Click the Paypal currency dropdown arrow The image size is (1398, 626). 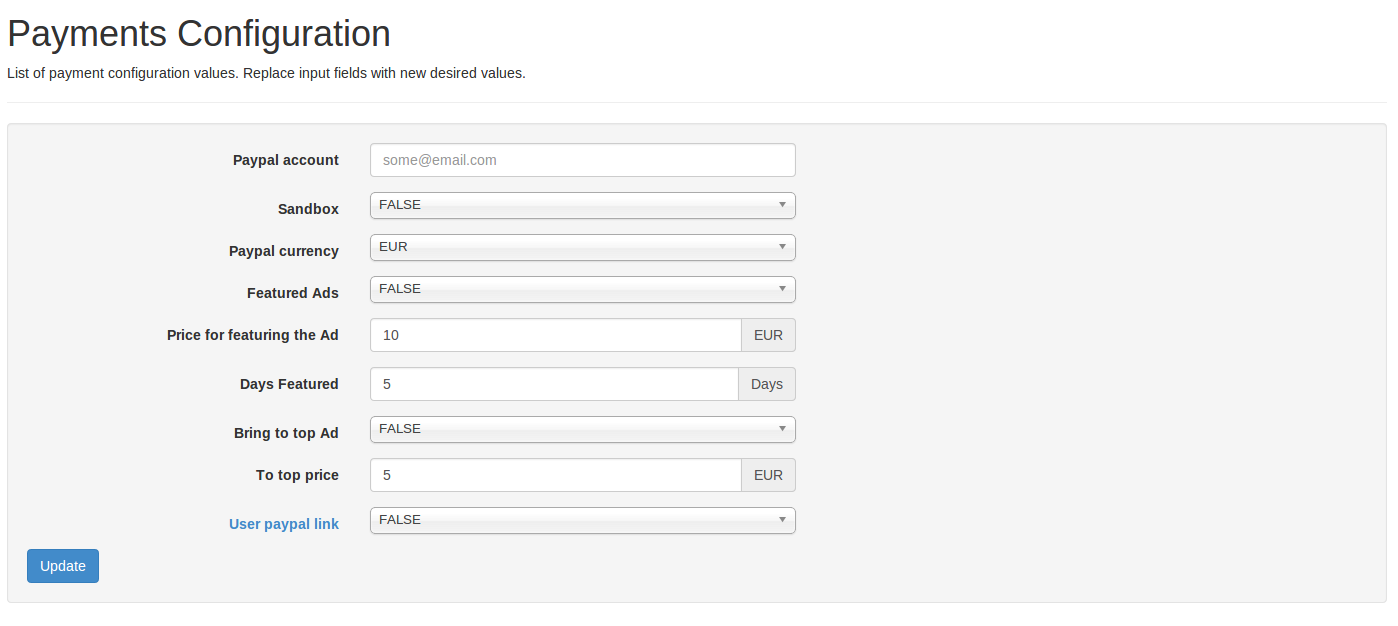[782, 247]
